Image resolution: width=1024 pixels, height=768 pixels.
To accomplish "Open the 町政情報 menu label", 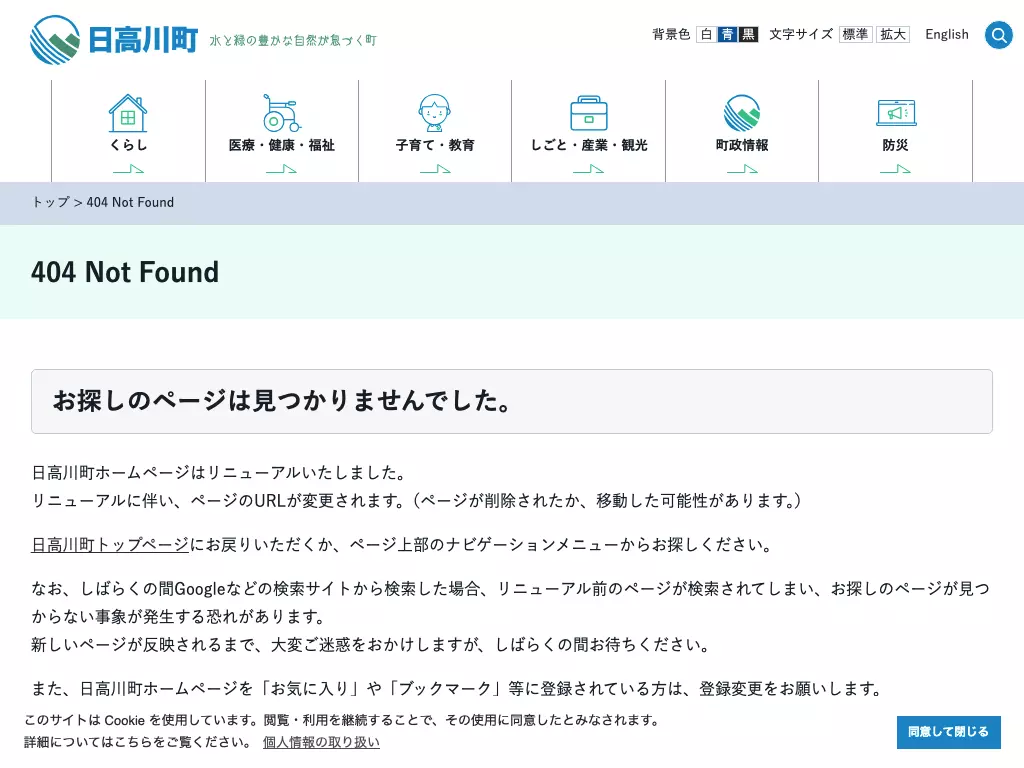I will 742,145.
